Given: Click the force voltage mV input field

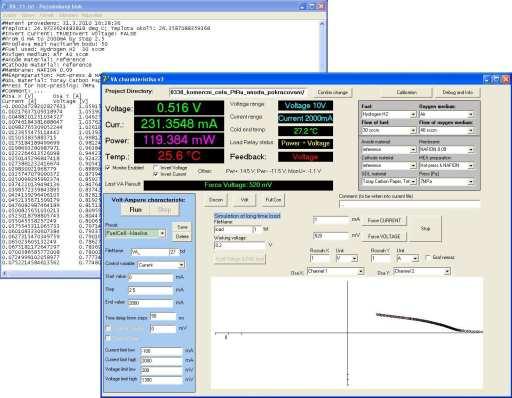Looking at the screenshot, I should pos(331,236).
